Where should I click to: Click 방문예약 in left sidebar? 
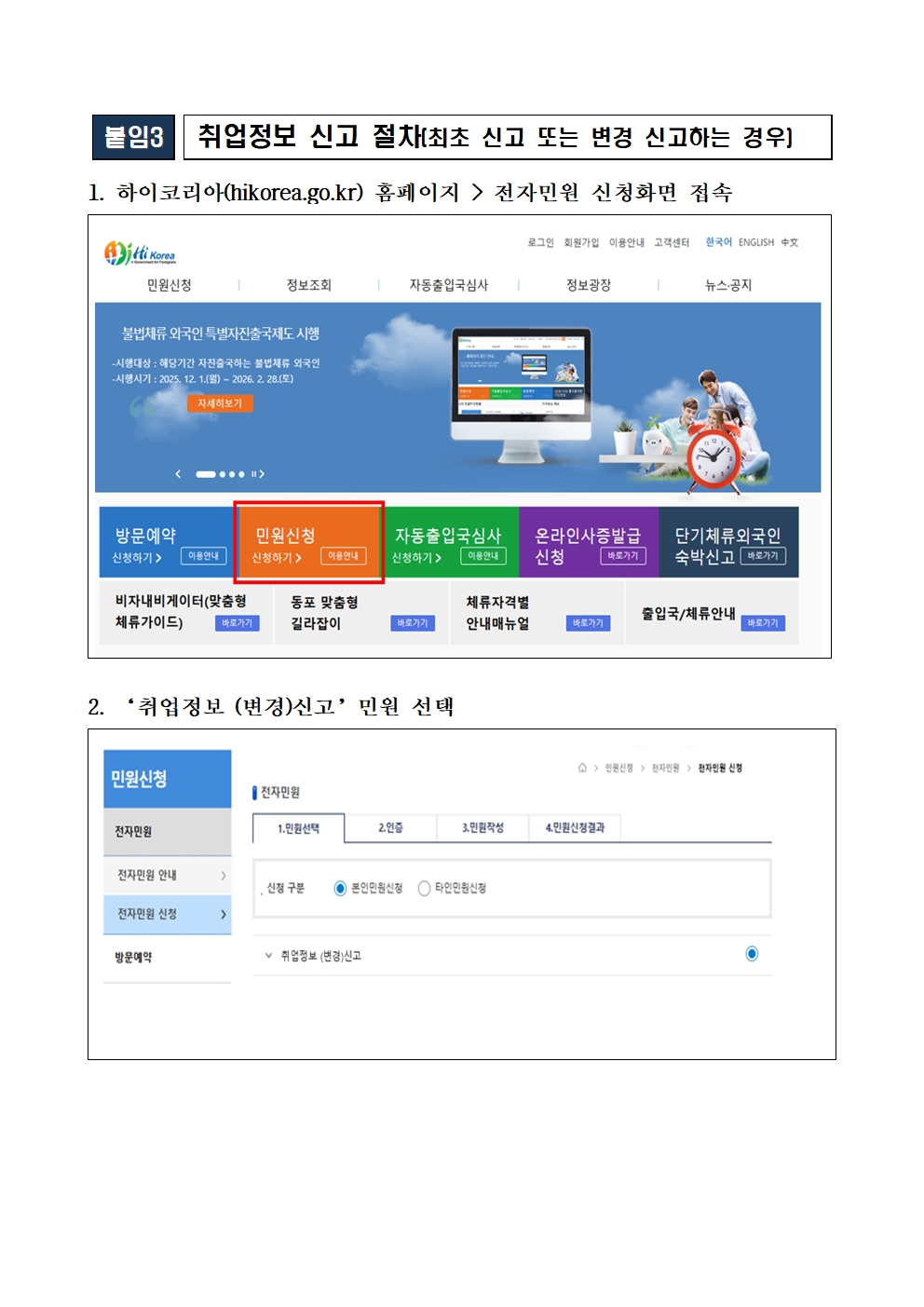click(x=133, y=958)
